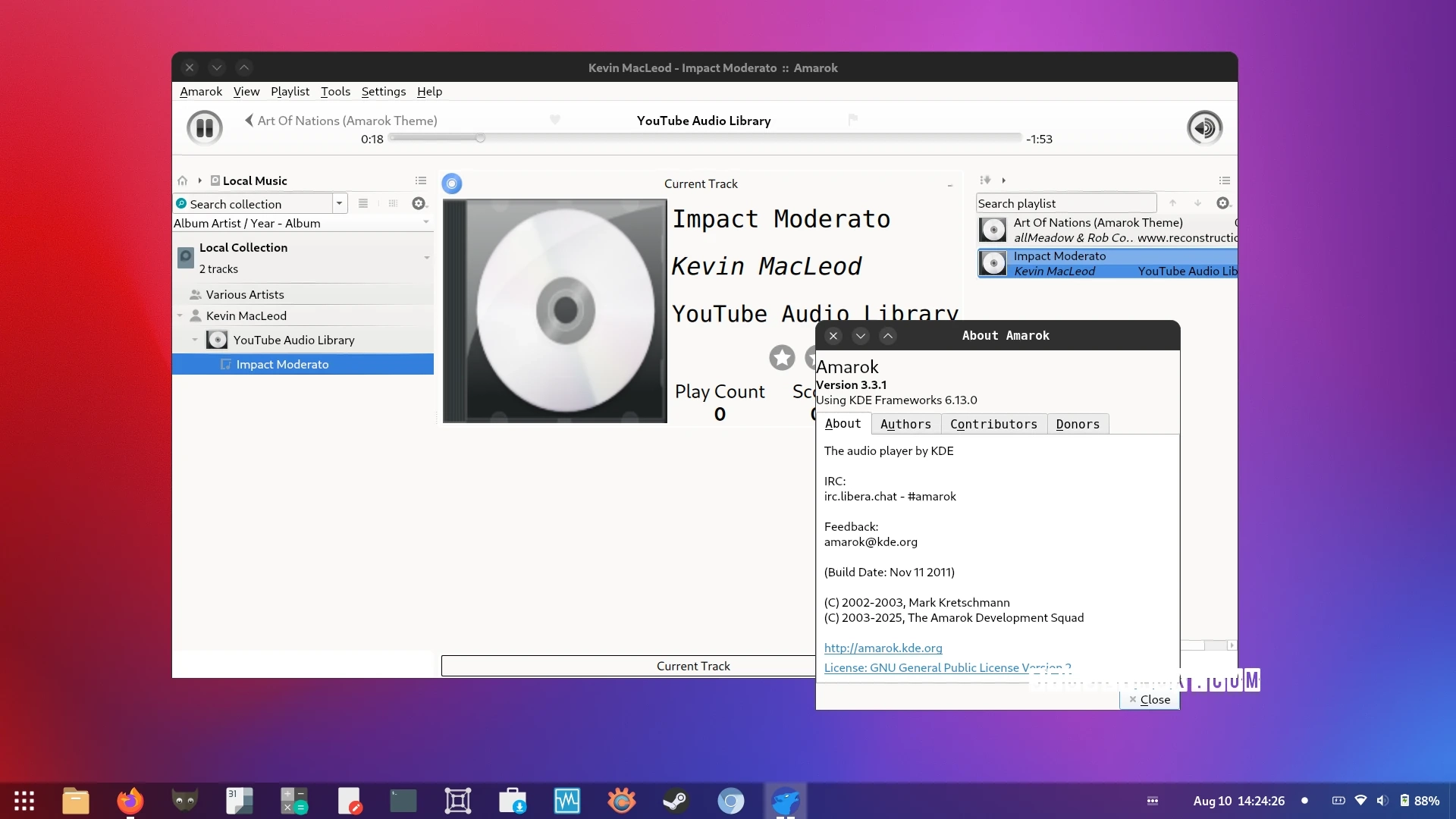Open the Album Artist / Year - Album dropdown
The image size is (1456, 819).
pyautogui.click(x=426, y=223)
